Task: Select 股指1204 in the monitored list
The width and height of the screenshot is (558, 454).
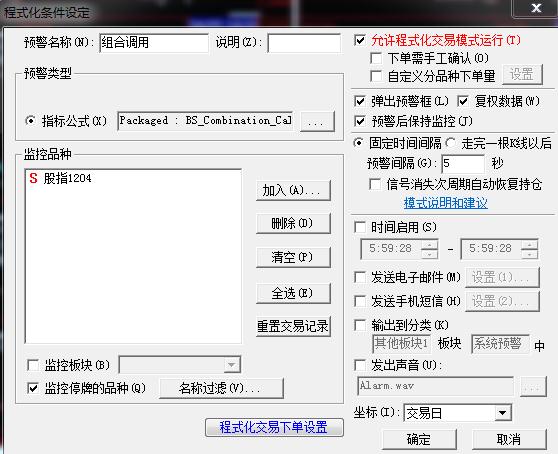Action: tap(60, 178)
